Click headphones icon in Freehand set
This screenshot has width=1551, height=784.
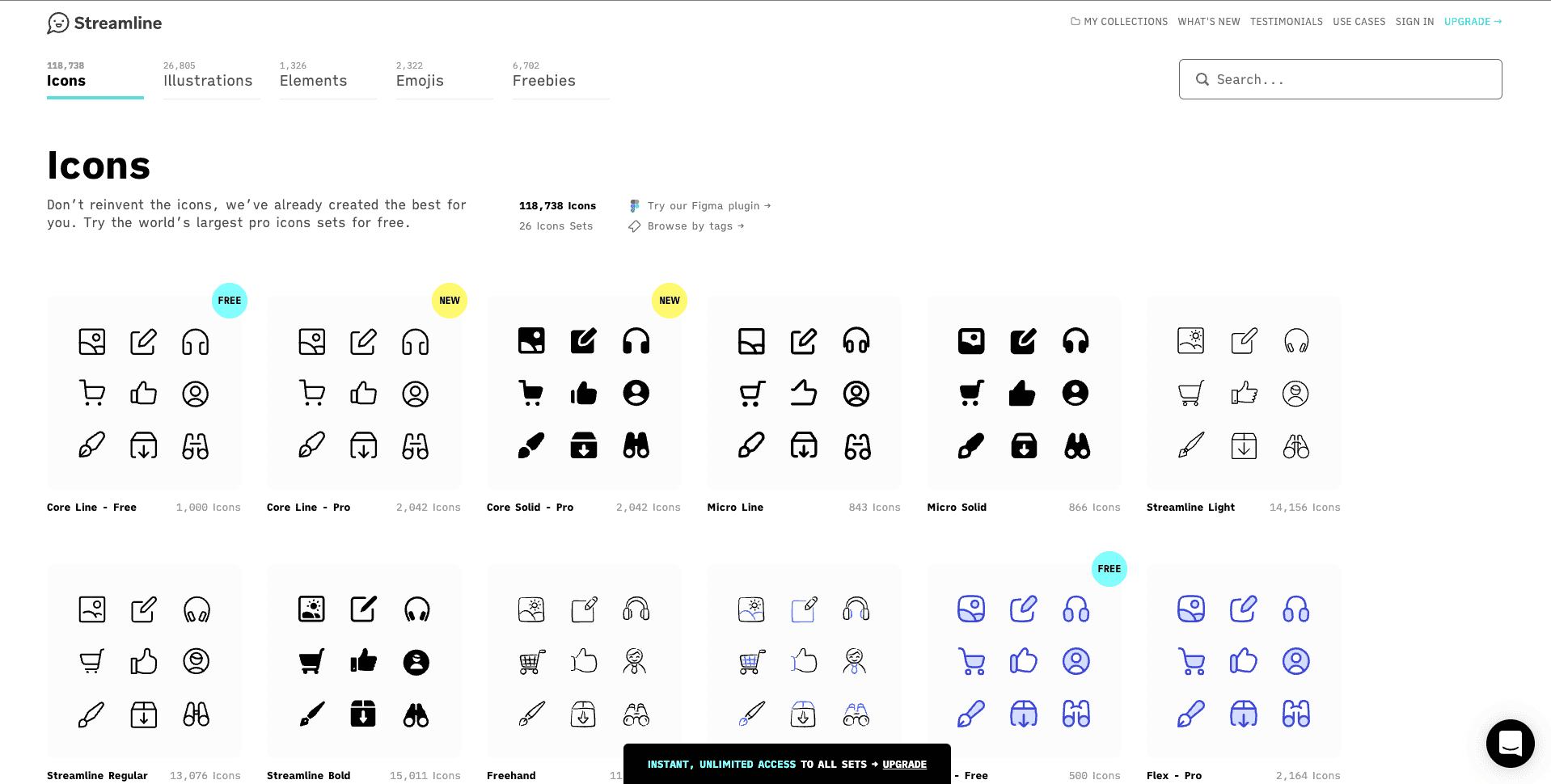click(x=636, y=609)
